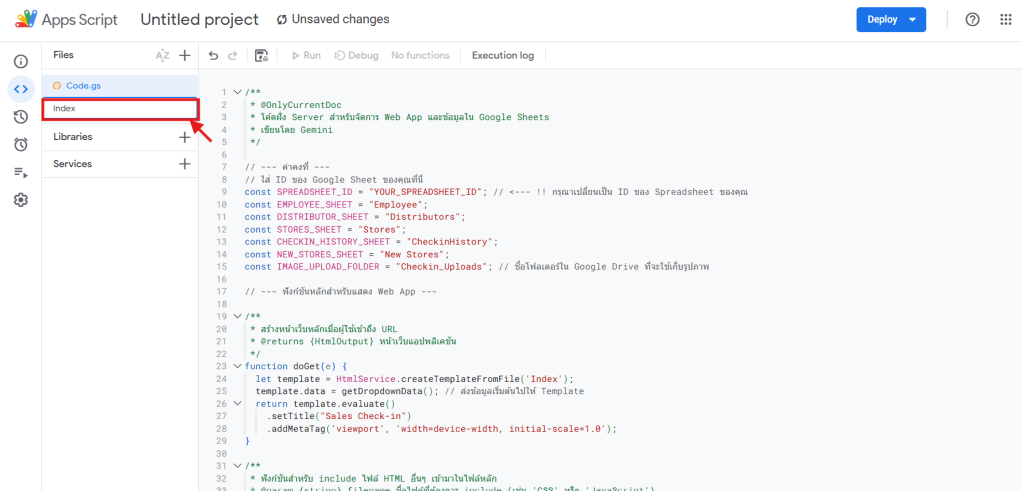This screenshot has width=1022, height=491.
Task: Open Project Settings gear icon
Action: 20,200
